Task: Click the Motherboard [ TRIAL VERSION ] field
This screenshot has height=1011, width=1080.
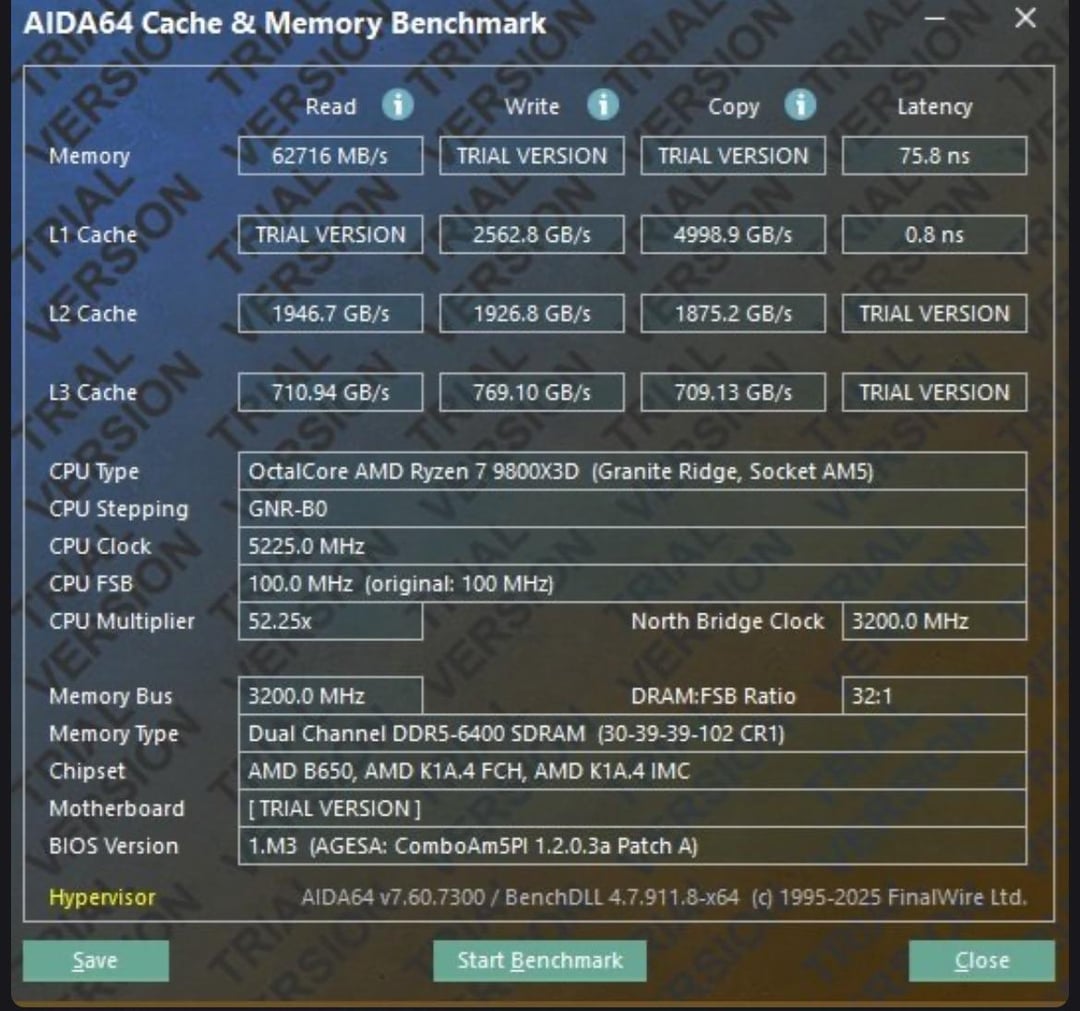Action: (632, 808)
